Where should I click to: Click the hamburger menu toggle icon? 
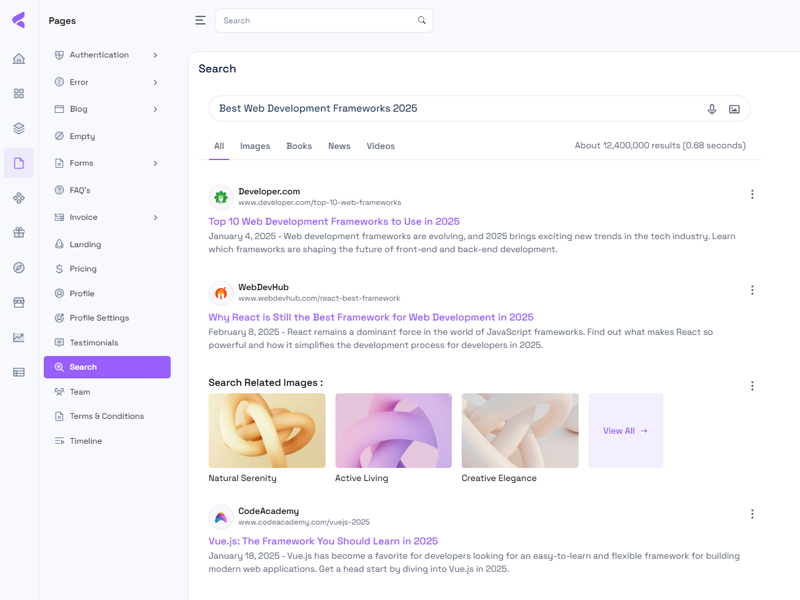click(x=200, y=20)
